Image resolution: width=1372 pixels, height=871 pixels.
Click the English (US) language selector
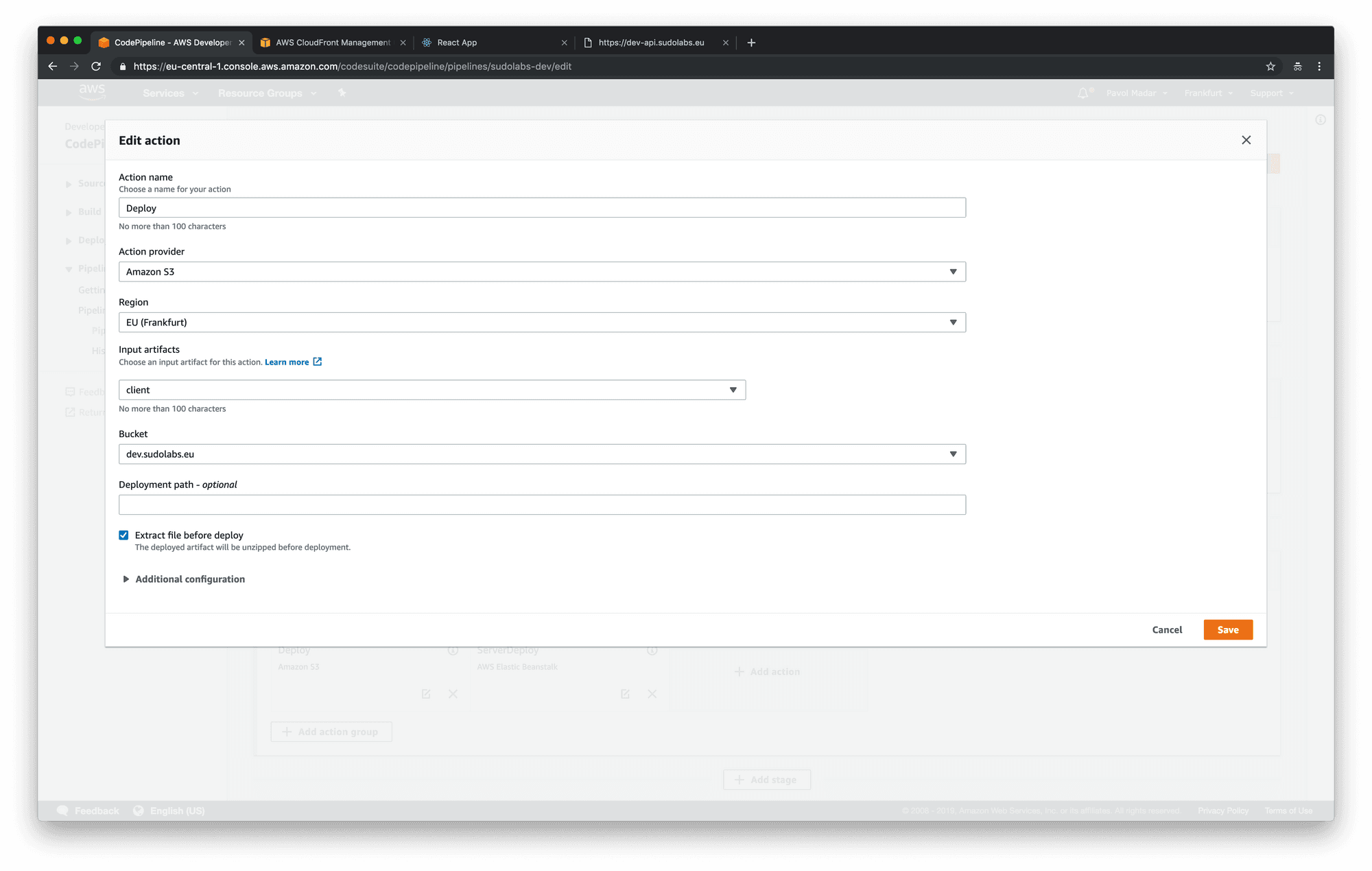(x=169, y=811)
